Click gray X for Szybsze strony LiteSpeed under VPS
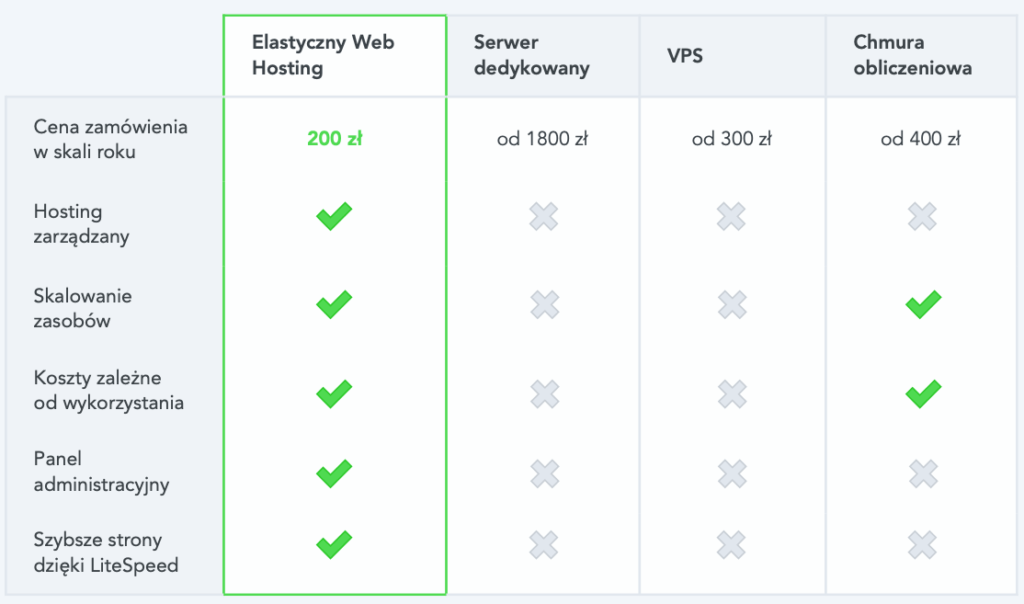 pos(731,545)
